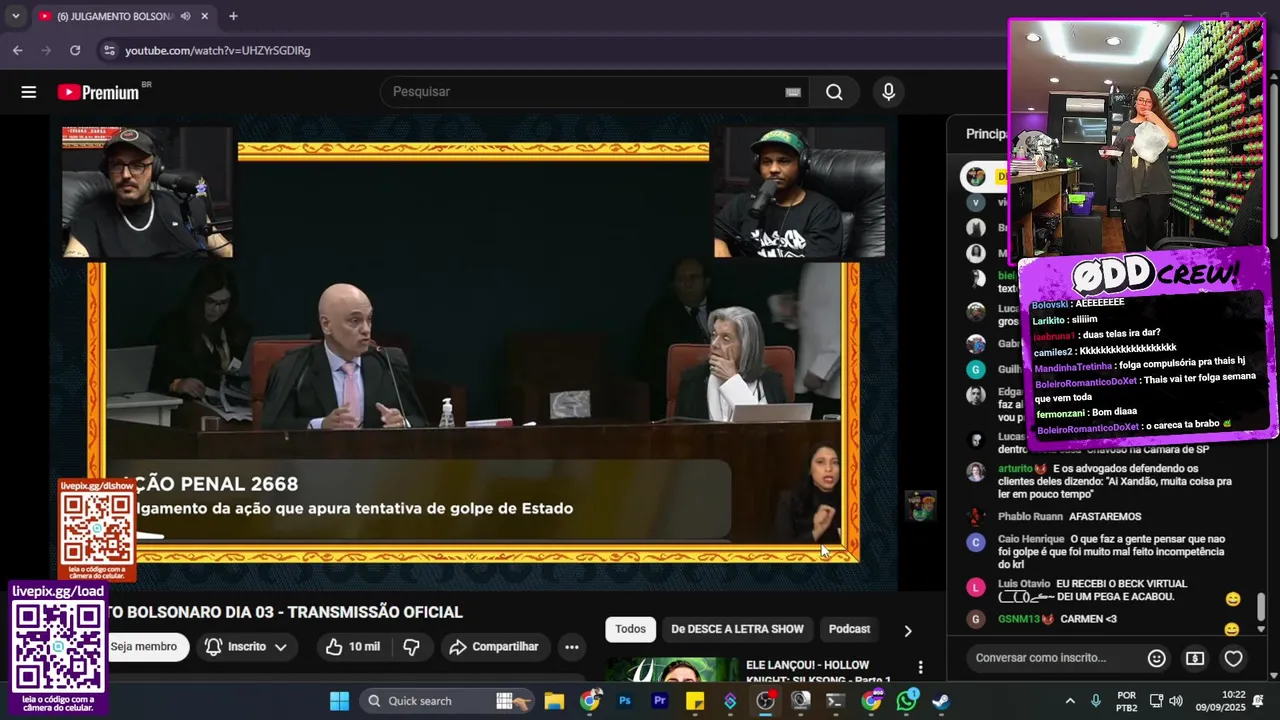Viewport: 1280px width, 720px height.
Task: Select the Podcast filter chip
Action: (849, 629)
